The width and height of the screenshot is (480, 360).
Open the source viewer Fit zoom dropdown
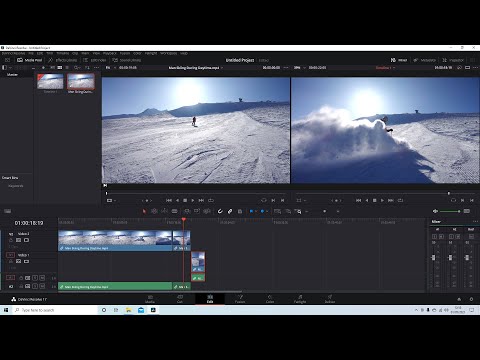tap(110, 68)
